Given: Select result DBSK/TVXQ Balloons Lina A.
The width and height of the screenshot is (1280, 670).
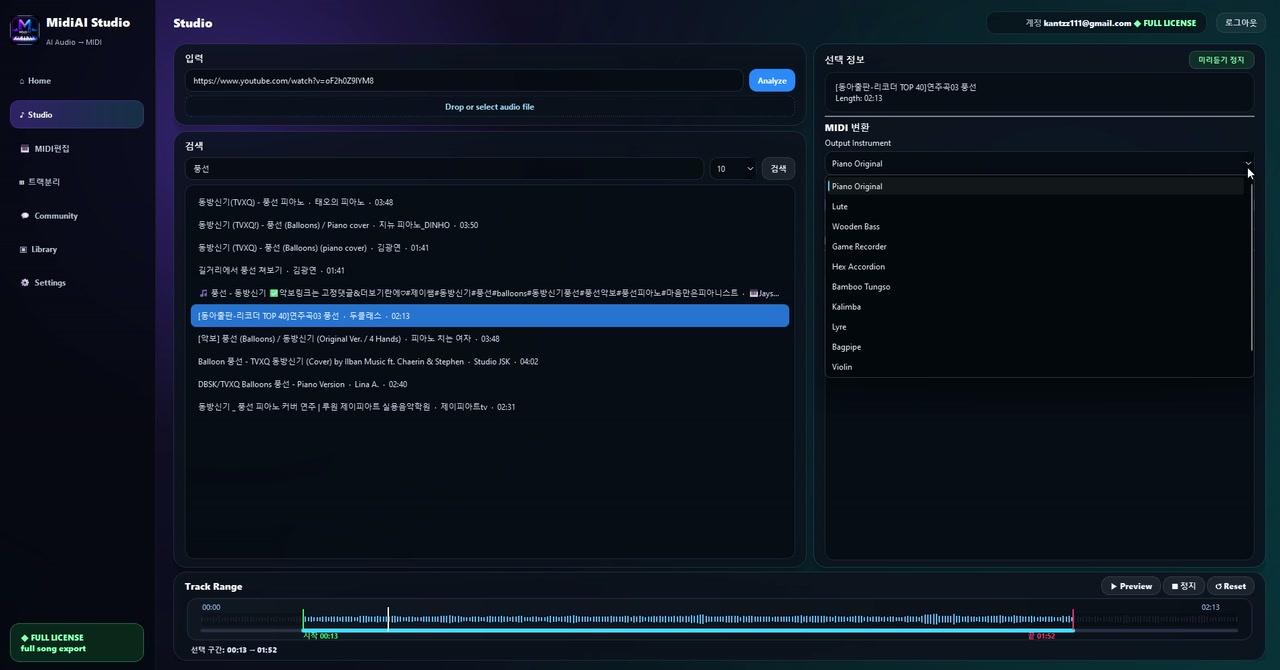Looking at the screenshot, I should click(490, 384).
